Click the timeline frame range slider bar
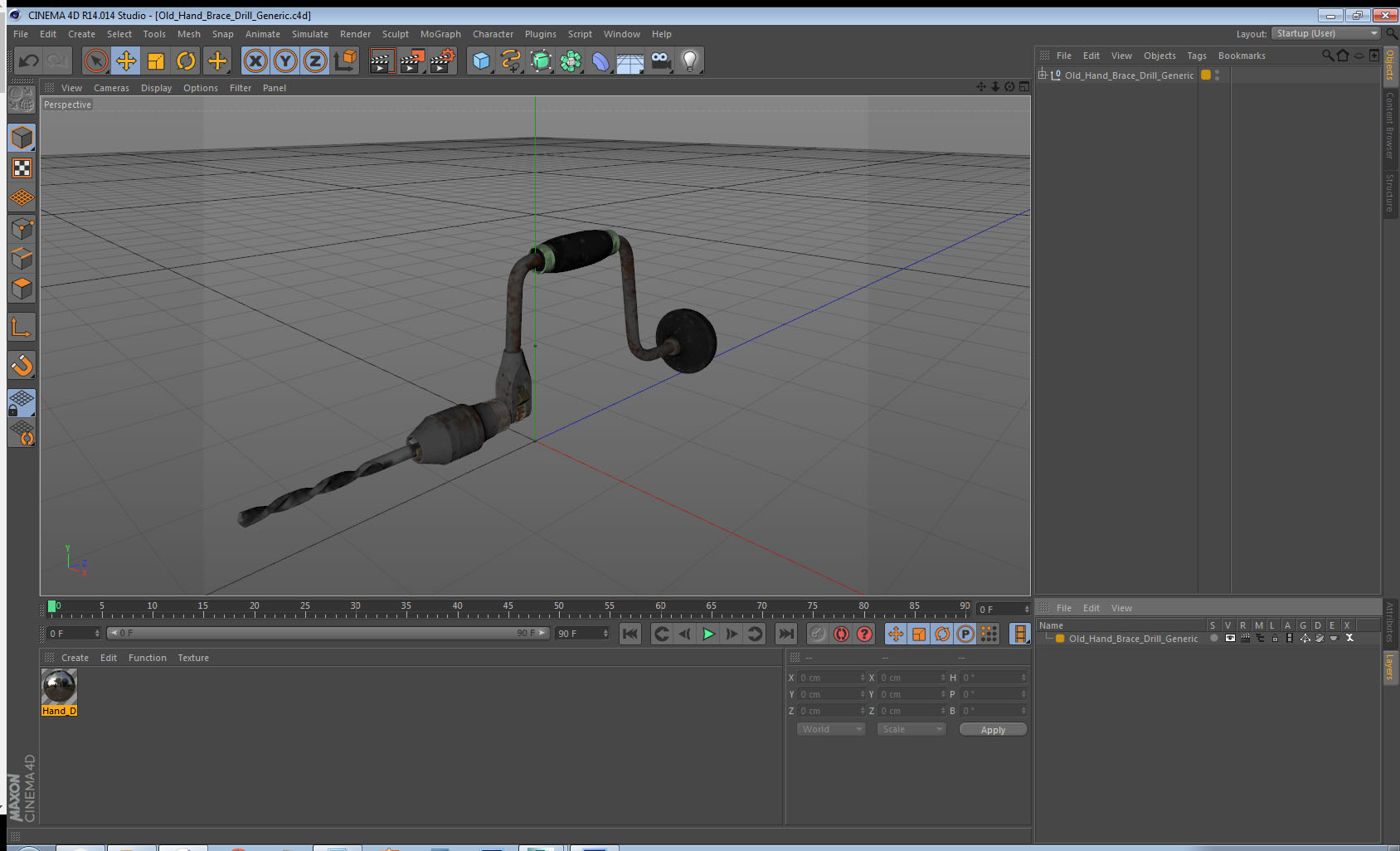The height and width of the screenshot is (851, 1400). pyautogui.click(x=328, y=633)
